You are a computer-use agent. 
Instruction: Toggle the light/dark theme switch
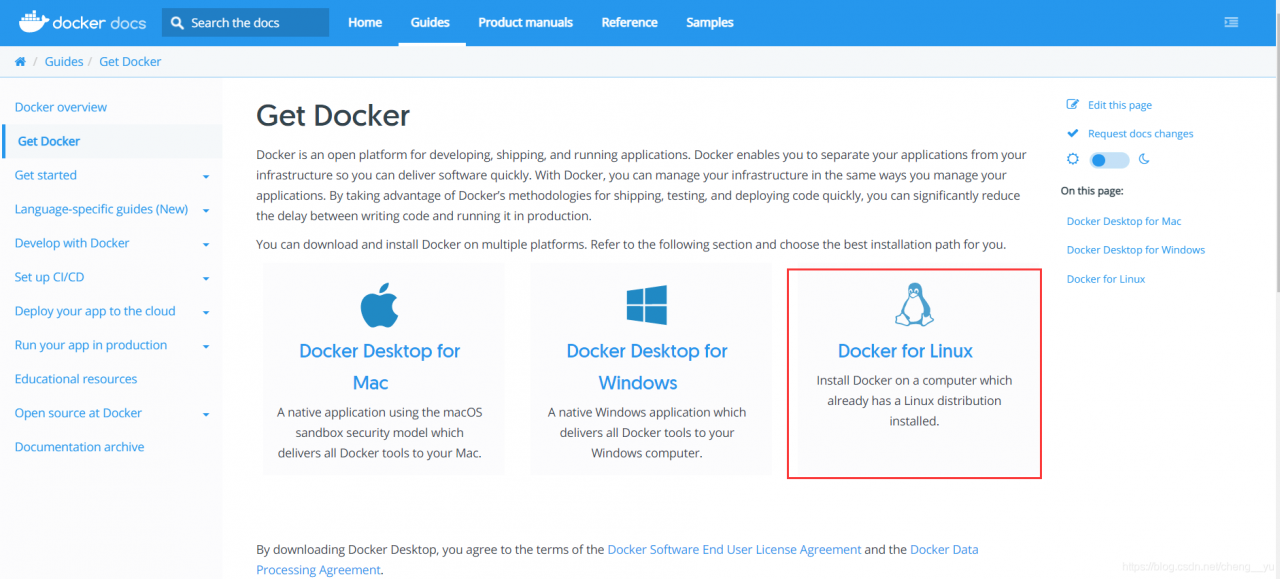pos(1108,160)
